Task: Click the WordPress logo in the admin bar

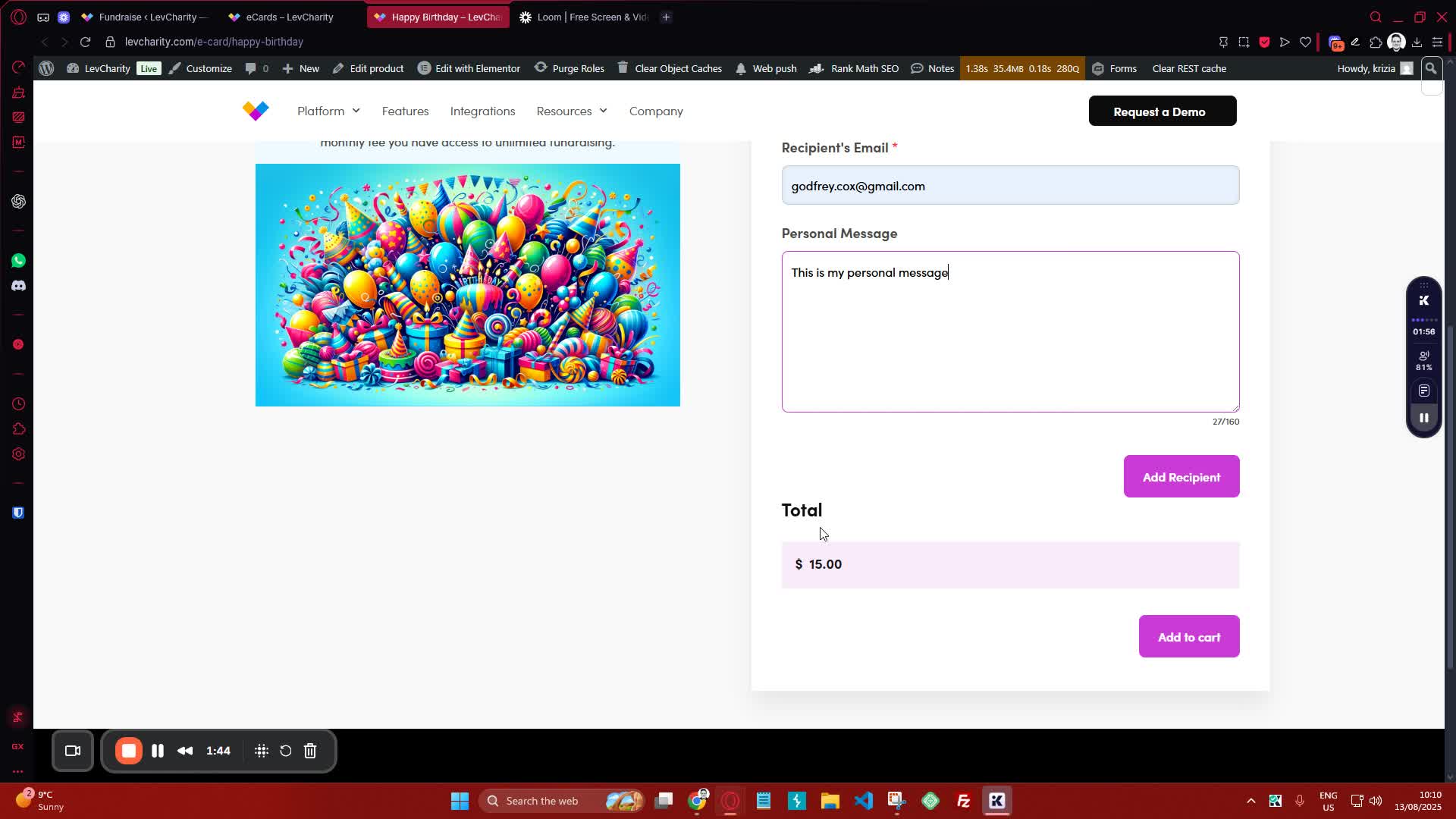Action: tap(46, 68)
